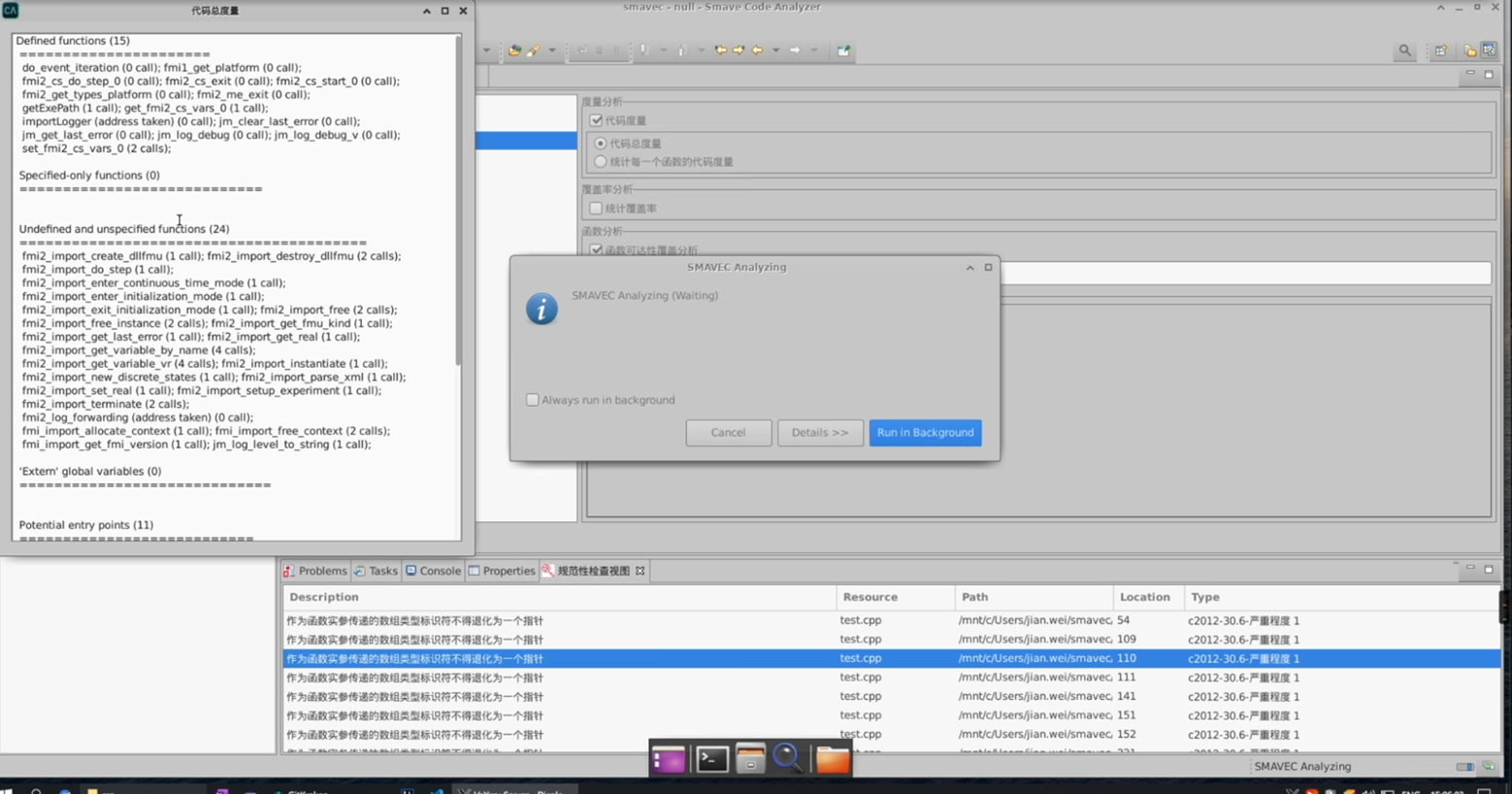Click the highlighted row at location 110
This screenshot has width=1512, height=794.
click(x=891, y=658)
